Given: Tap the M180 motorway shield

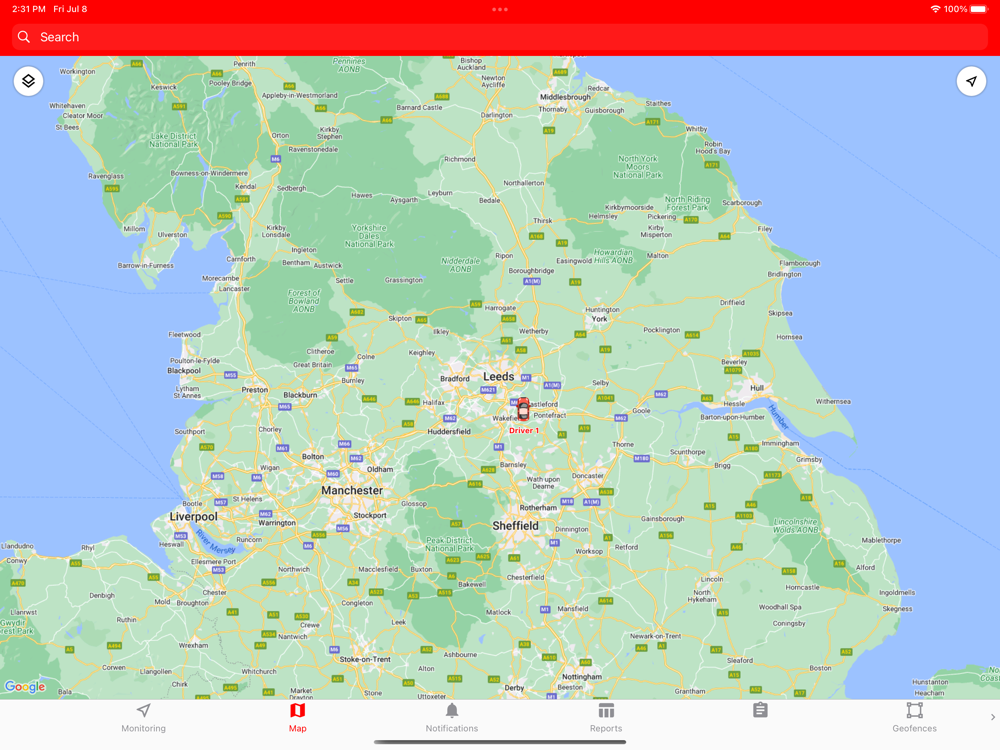Looking at the screenshot, I should 642,459.
